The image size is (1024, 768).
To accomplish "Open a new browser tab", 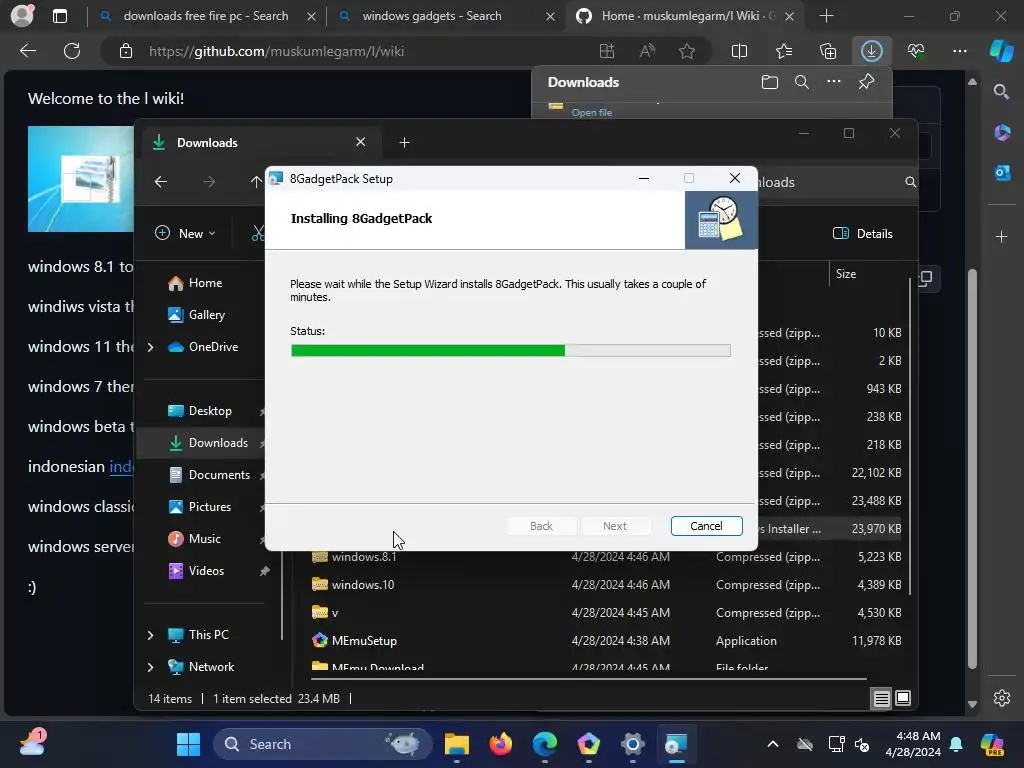I will pyautogui.click(x=826, y=16).
